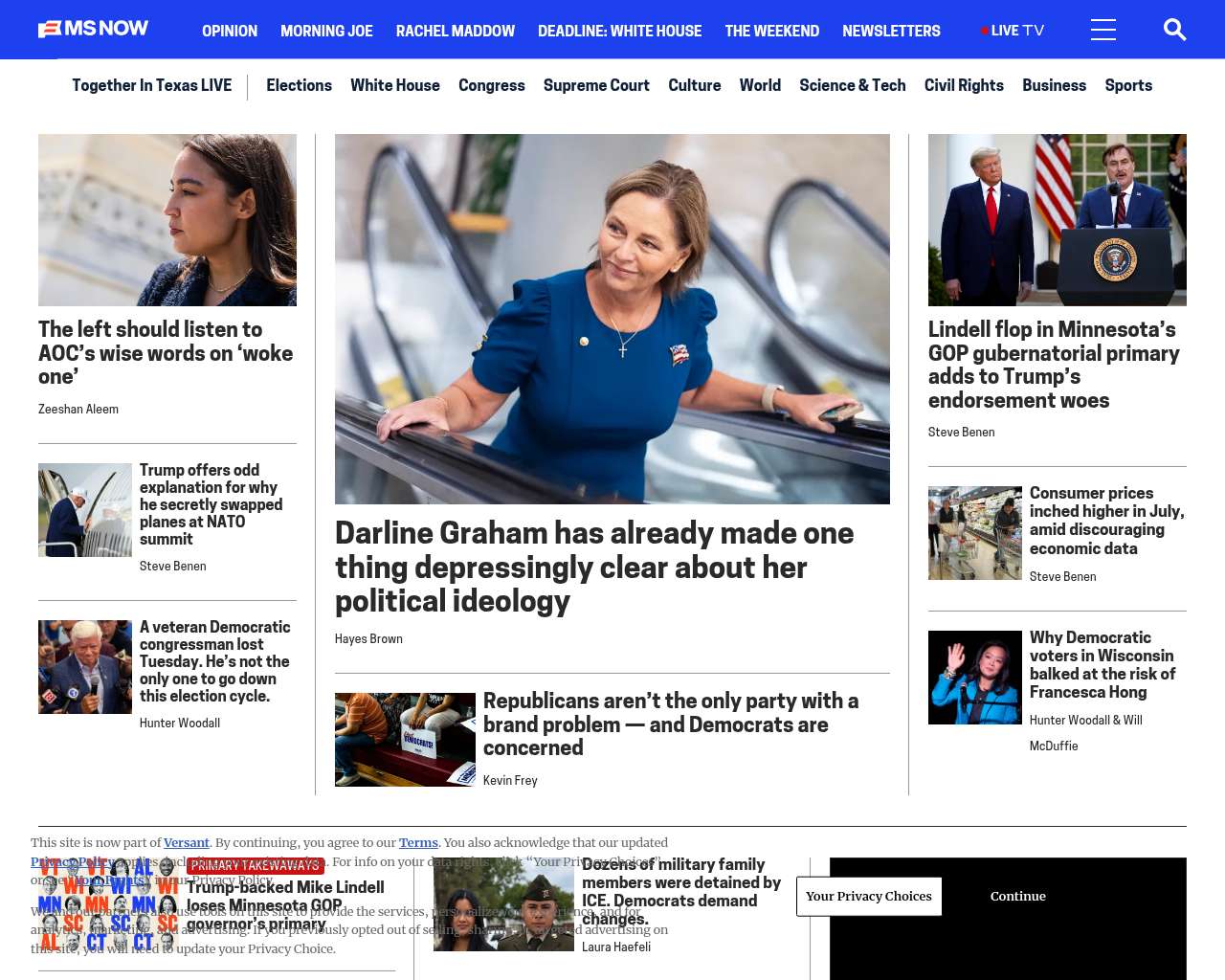Open Darline Graham escalator photo
The height and width of the screenshot is (980, 1225).
click(612, 319)
